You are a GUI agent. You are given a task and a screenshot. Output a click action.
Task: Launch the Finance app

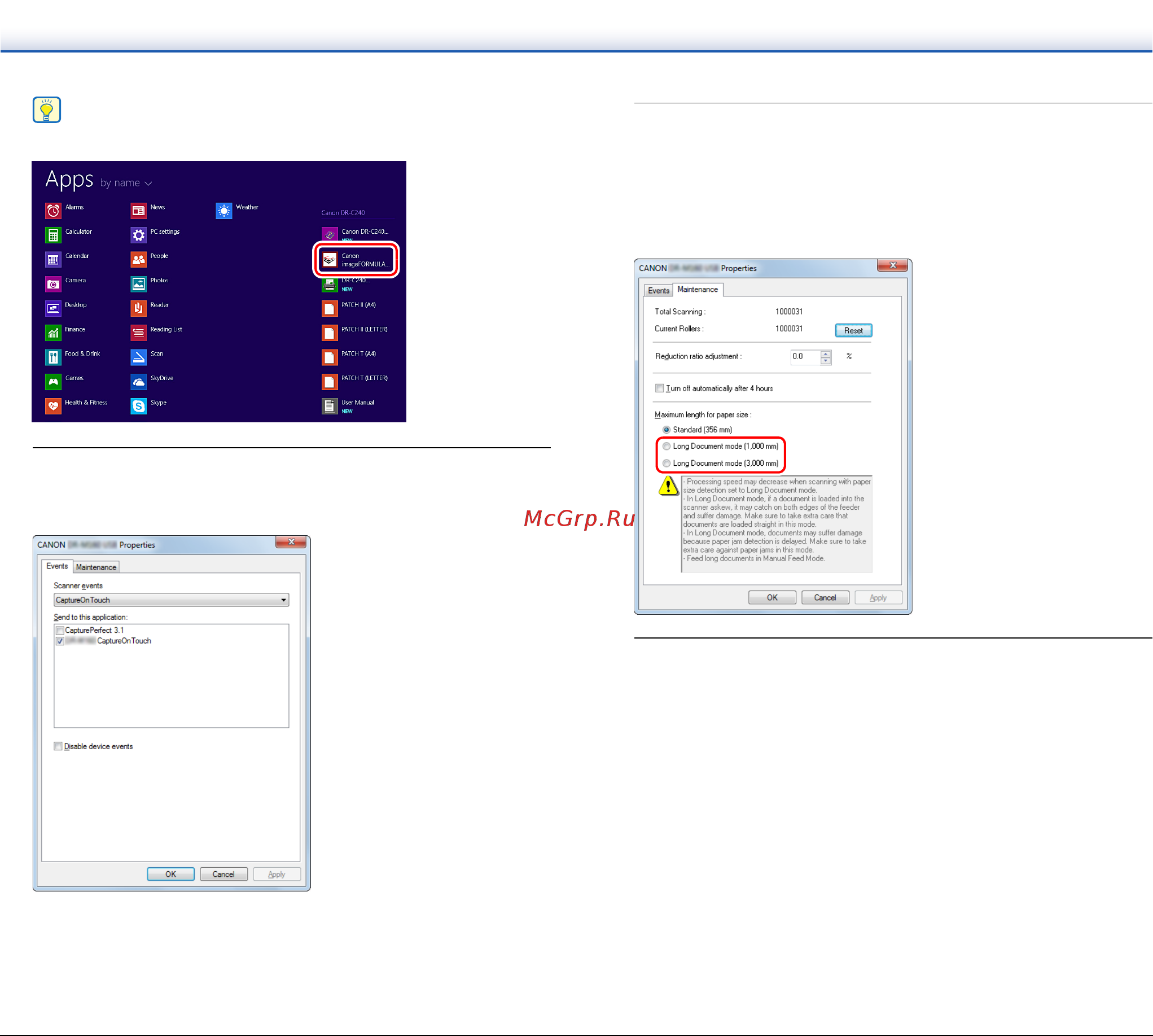(x=53, y=333)
